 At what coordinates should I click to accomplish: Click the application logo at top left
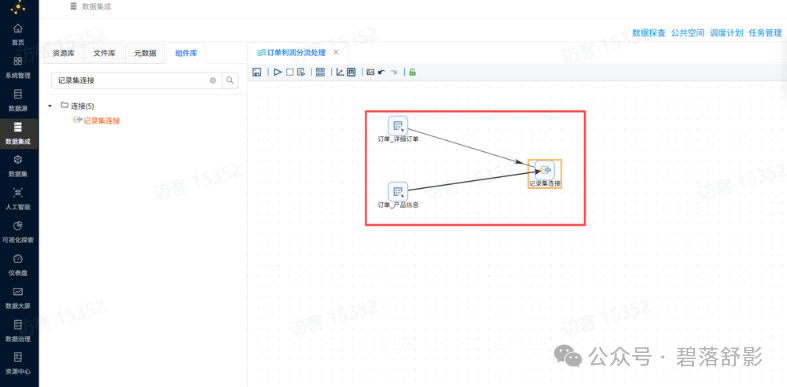tap(18, 7)
